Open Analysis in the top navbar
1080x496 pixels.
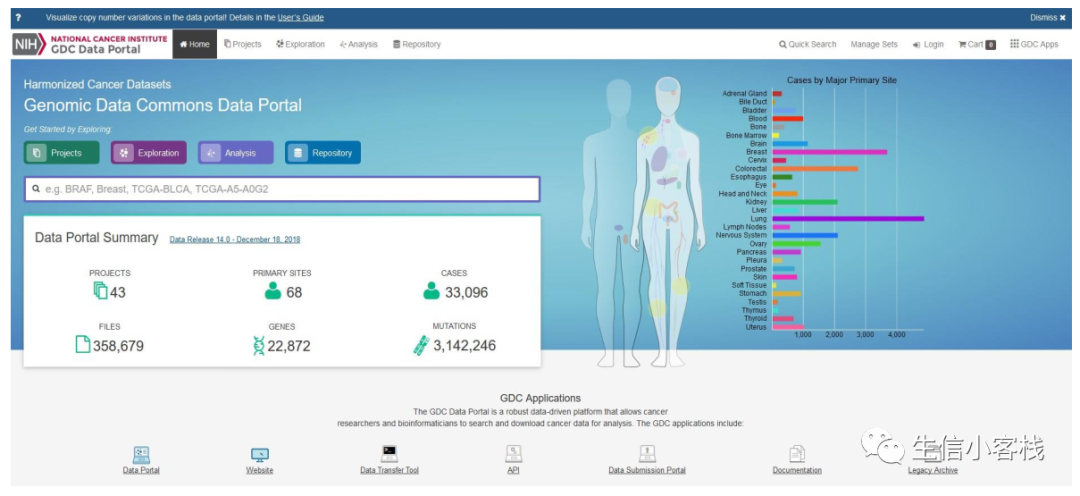click(358, 44)
